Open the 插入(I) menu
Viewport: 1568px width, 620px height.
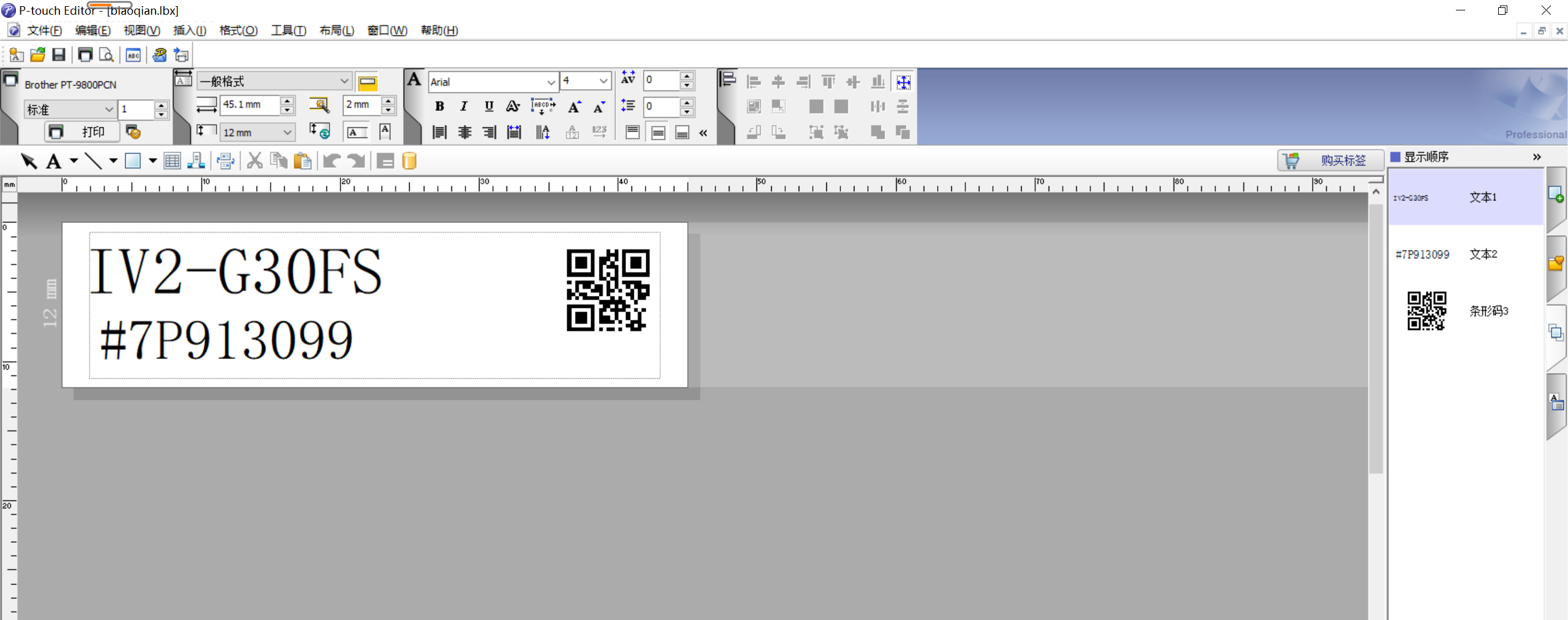[189, 31]
